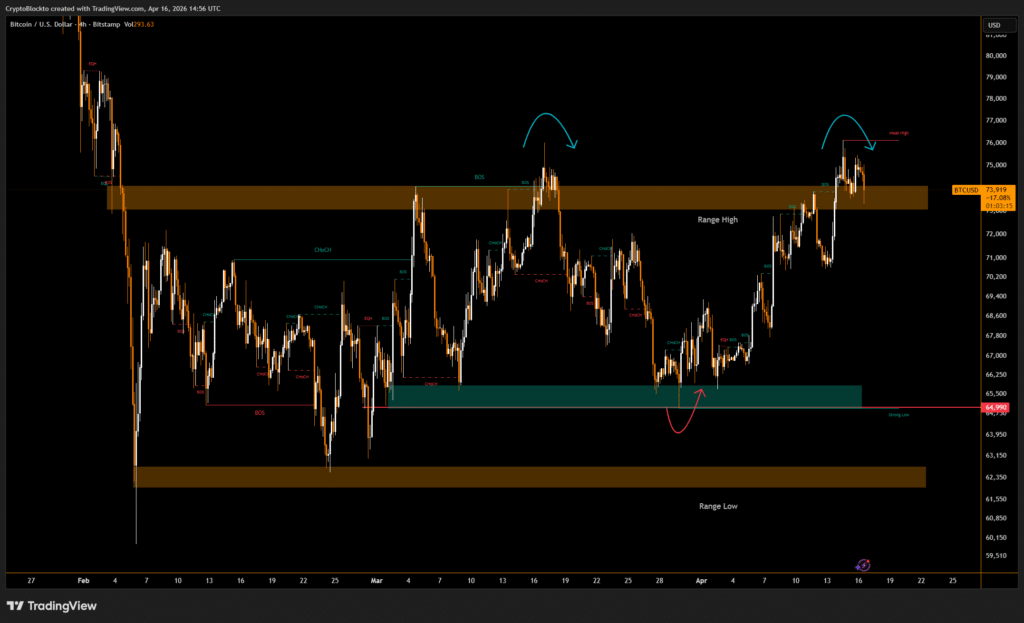Click the Feb label on the time axis

click(83, 580)
